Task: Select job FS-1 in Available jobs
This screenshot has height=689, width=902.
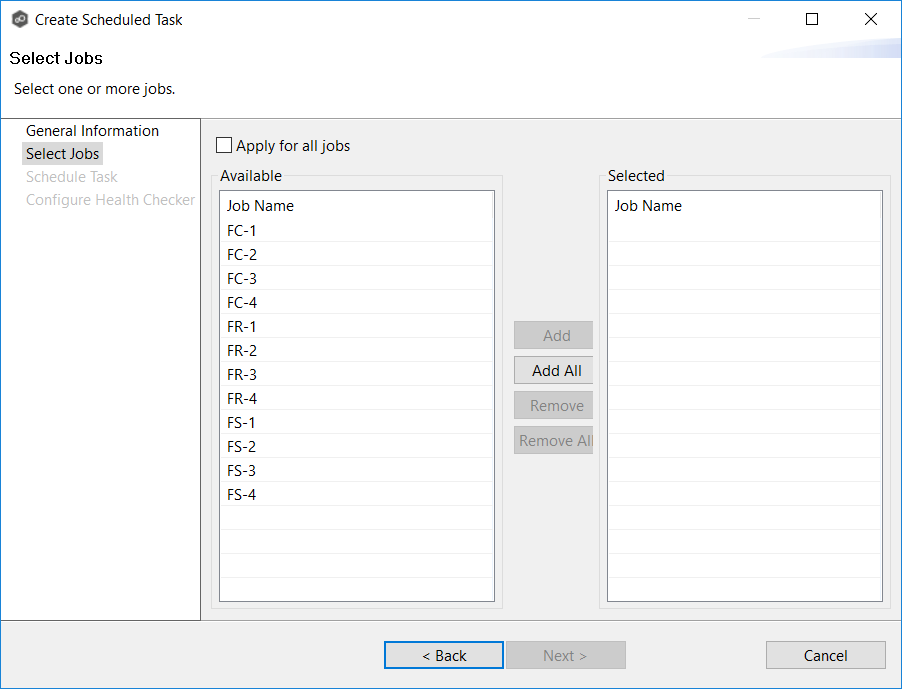Action: pyautogui.click(x=241, y=422)
